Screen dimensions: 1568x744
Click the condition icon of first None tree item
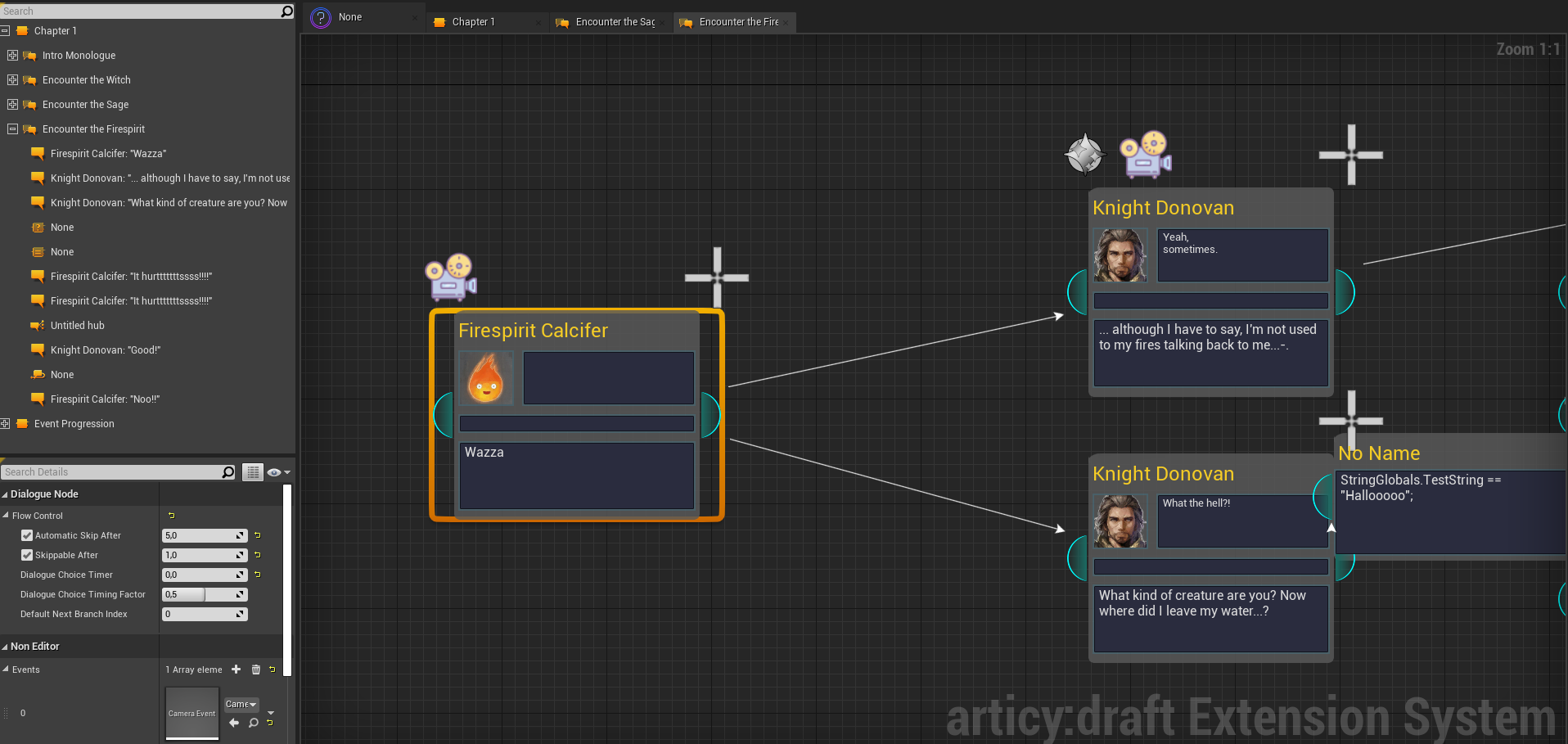pyautogui.click(x=38, y=228)
